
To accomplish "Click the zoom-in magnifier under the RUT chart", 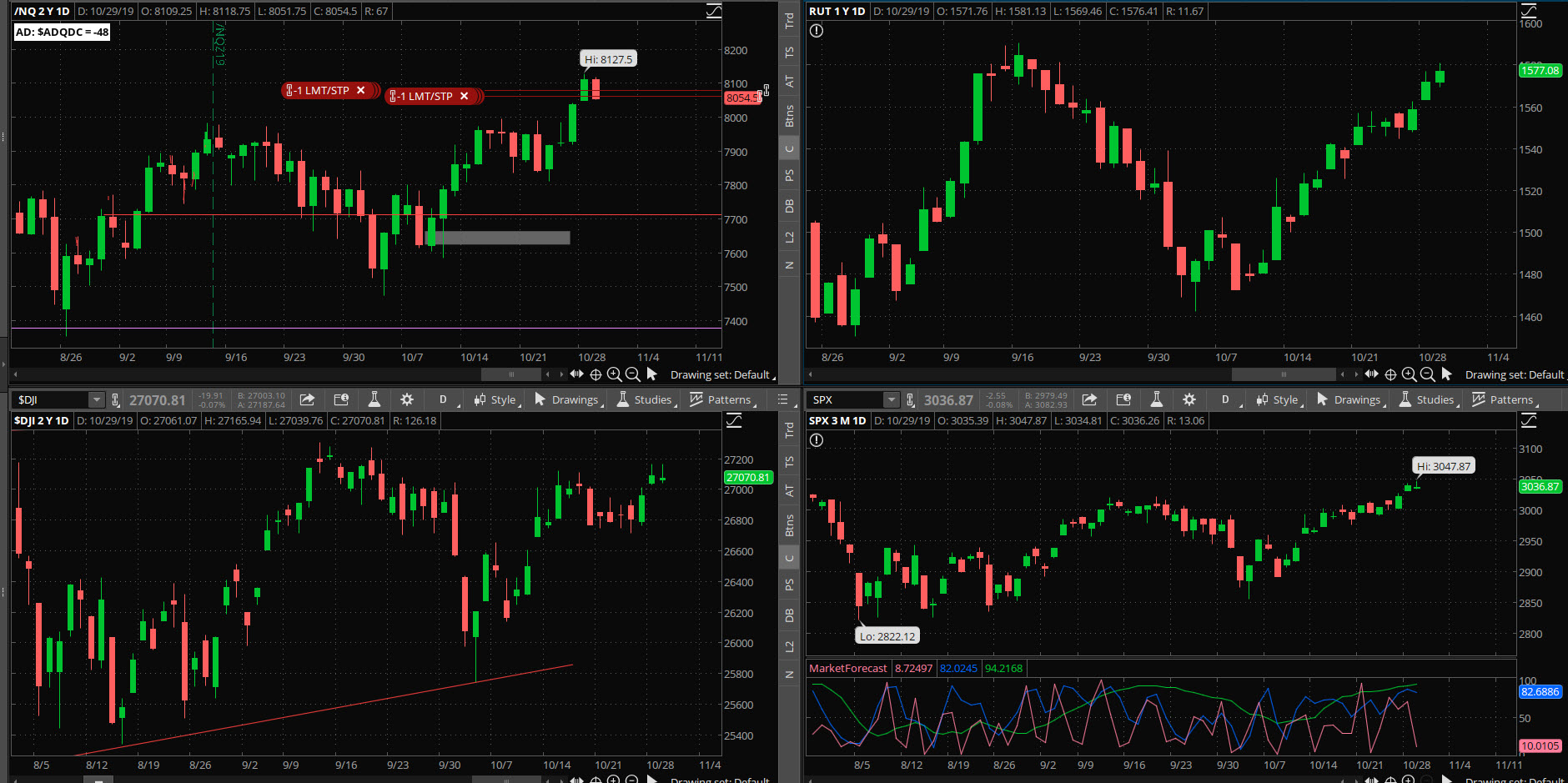I will 1409,374.
